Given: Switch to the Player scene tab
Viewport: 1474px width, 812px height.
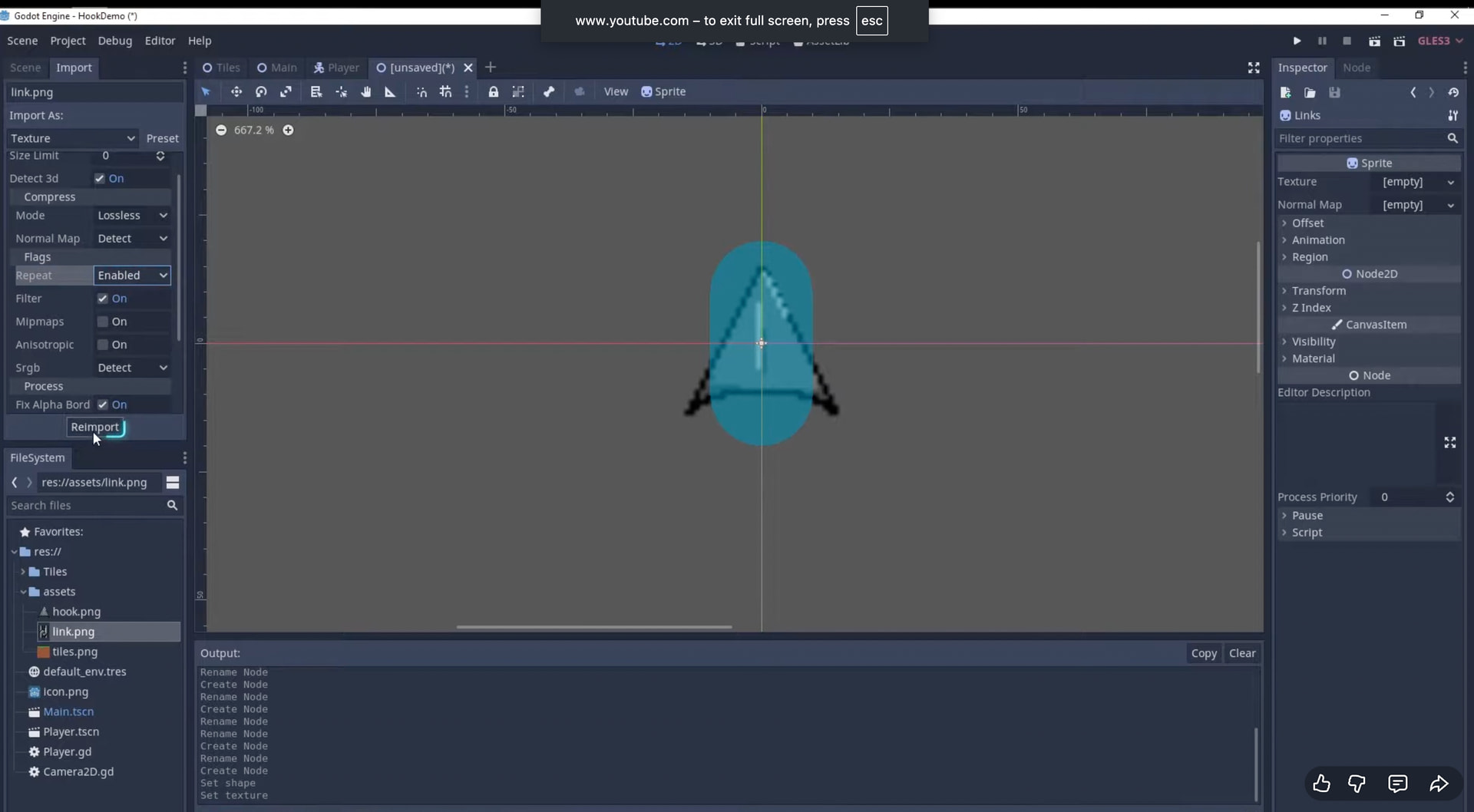Looking at the screenshot, I should (336, 68).
